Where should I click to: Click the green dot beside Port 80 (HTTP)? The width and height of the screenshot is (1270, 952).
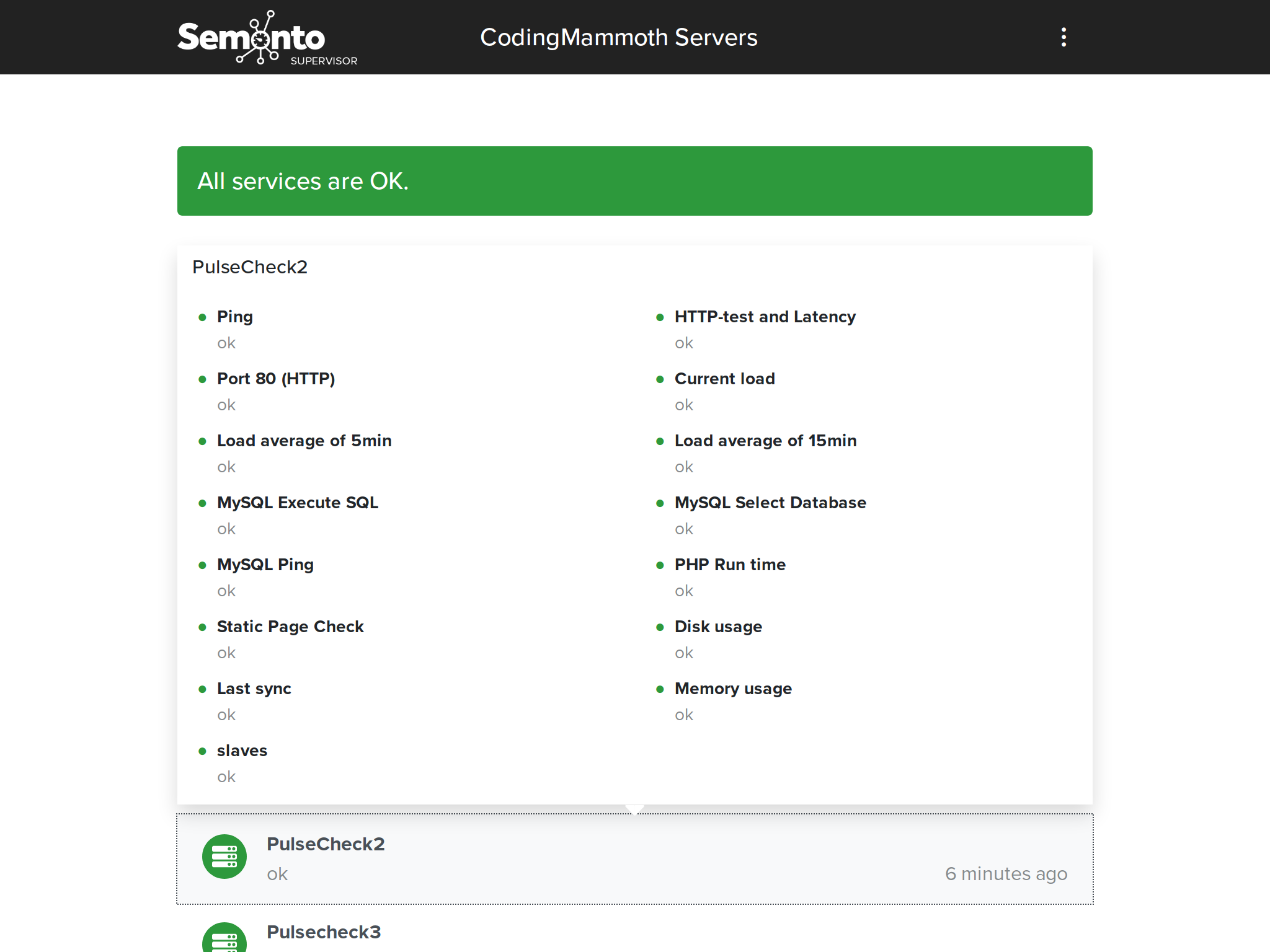click(202, 379)
